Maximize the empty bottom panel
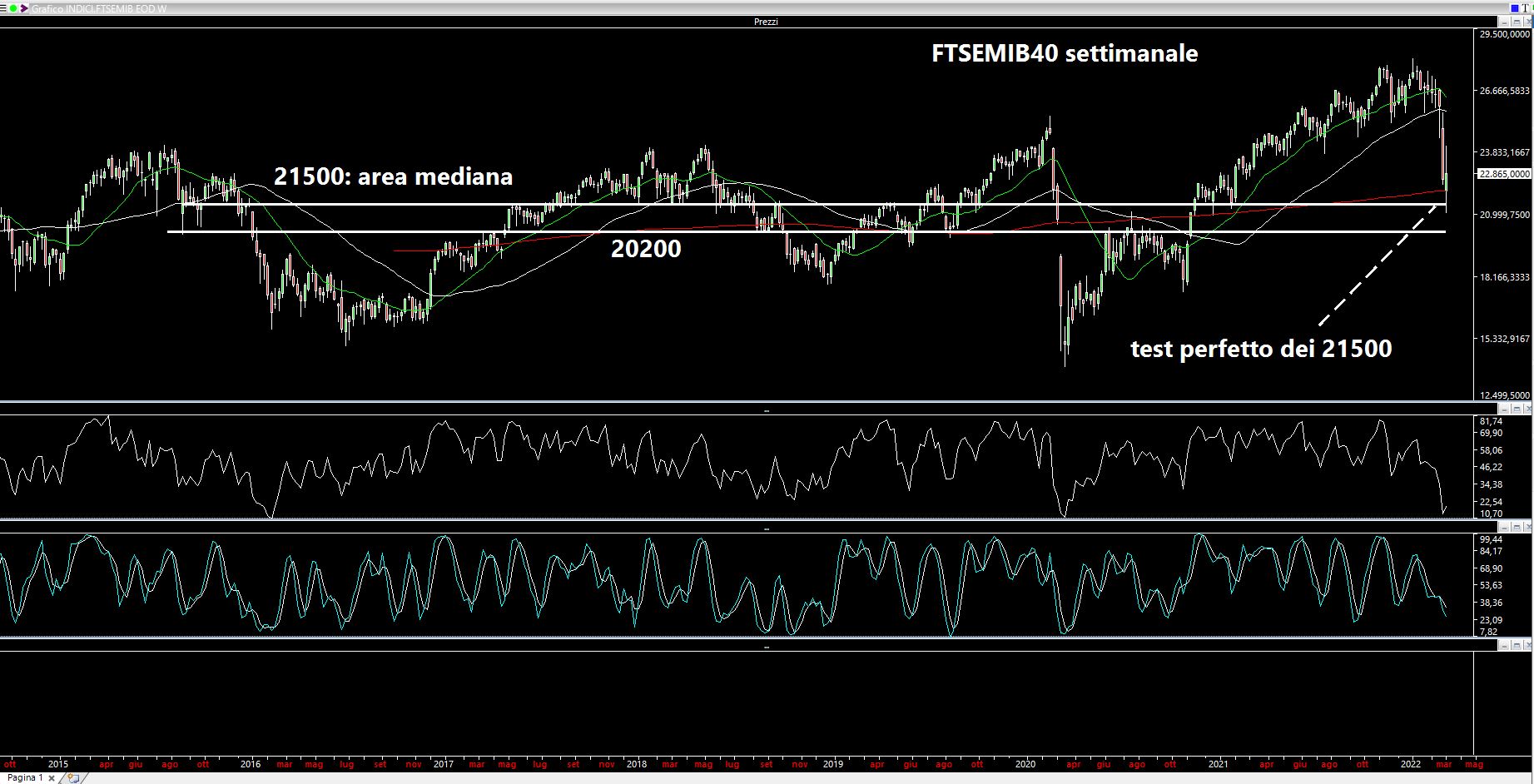 [x=1517, y=645]
